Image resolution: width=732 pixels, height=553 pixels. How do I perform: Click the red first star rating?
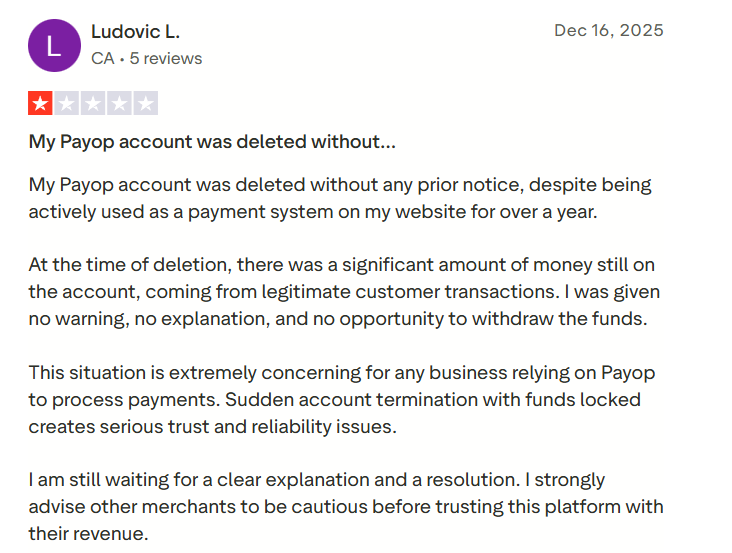[x=41, y=103]
